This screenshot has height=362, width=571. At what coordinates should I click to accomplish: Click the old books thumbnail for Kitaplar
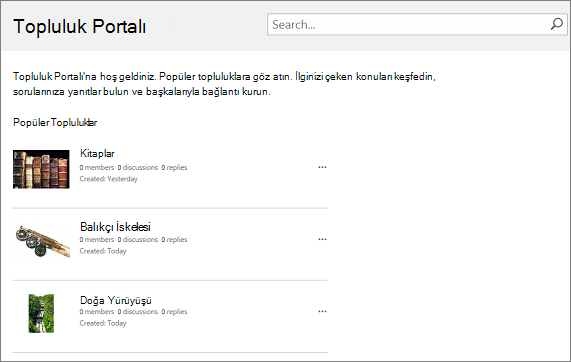pos(41,169)
